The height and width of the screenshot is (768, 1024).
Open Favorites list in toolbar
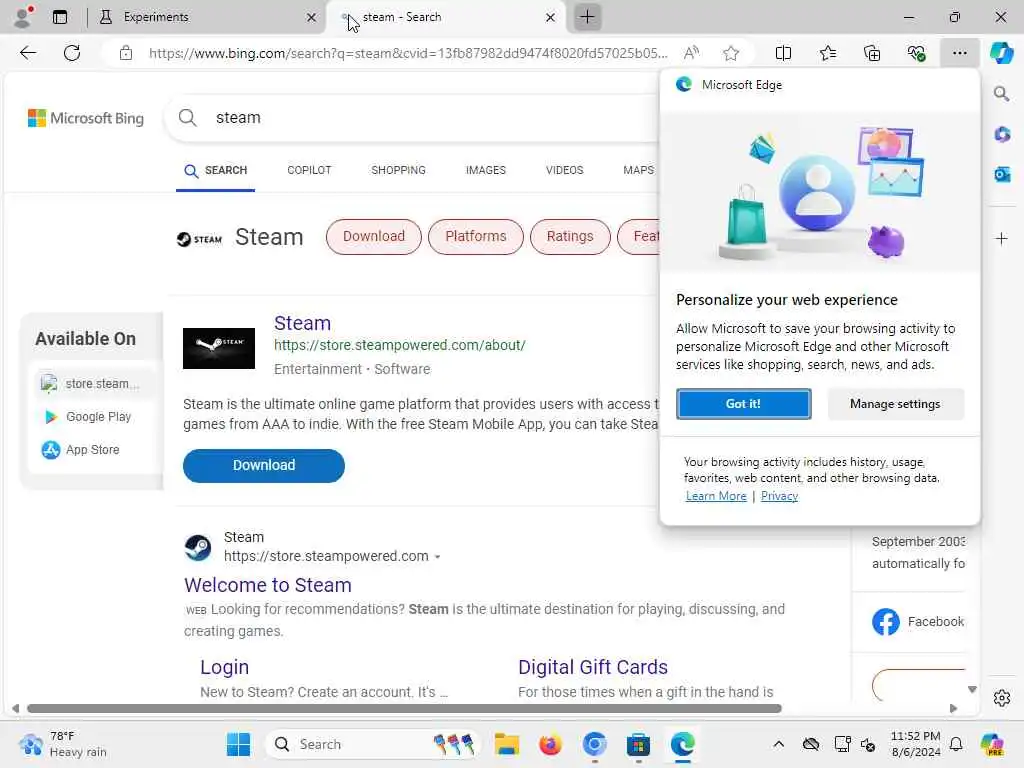[x=827, y=53]
